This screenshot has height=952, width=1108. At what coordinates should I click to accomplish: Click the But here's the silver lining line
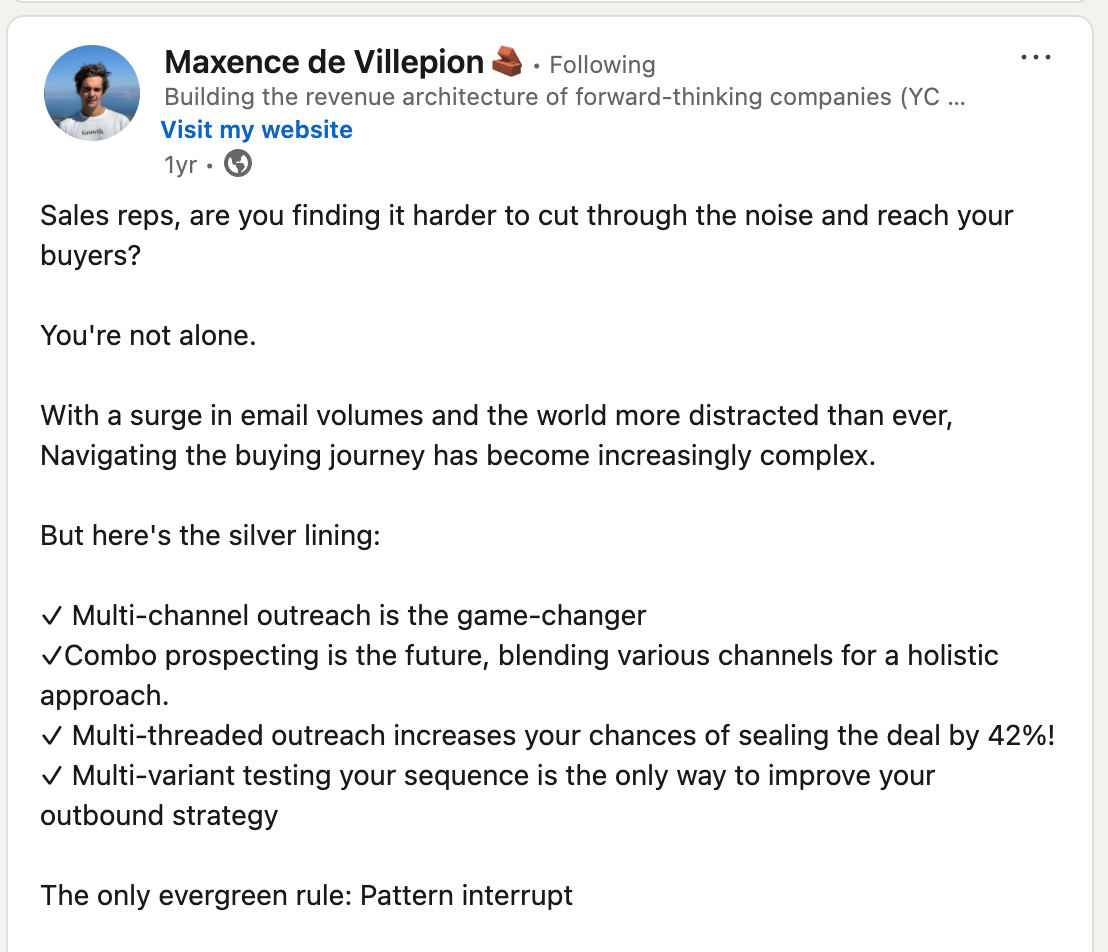(210, 536)
